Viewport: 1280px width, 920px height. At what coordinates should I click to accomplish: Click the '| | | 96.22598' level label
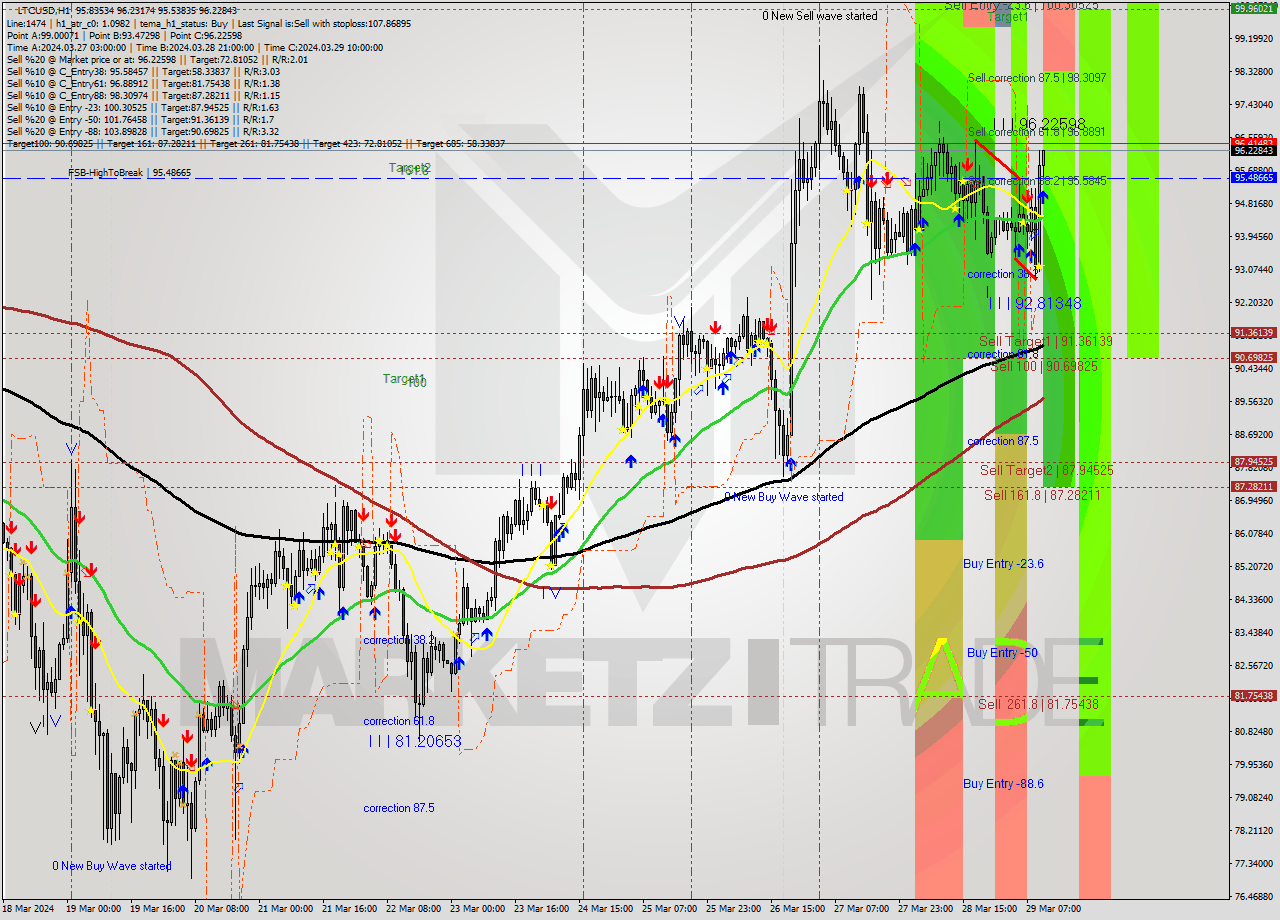(x=1038, y=124)
